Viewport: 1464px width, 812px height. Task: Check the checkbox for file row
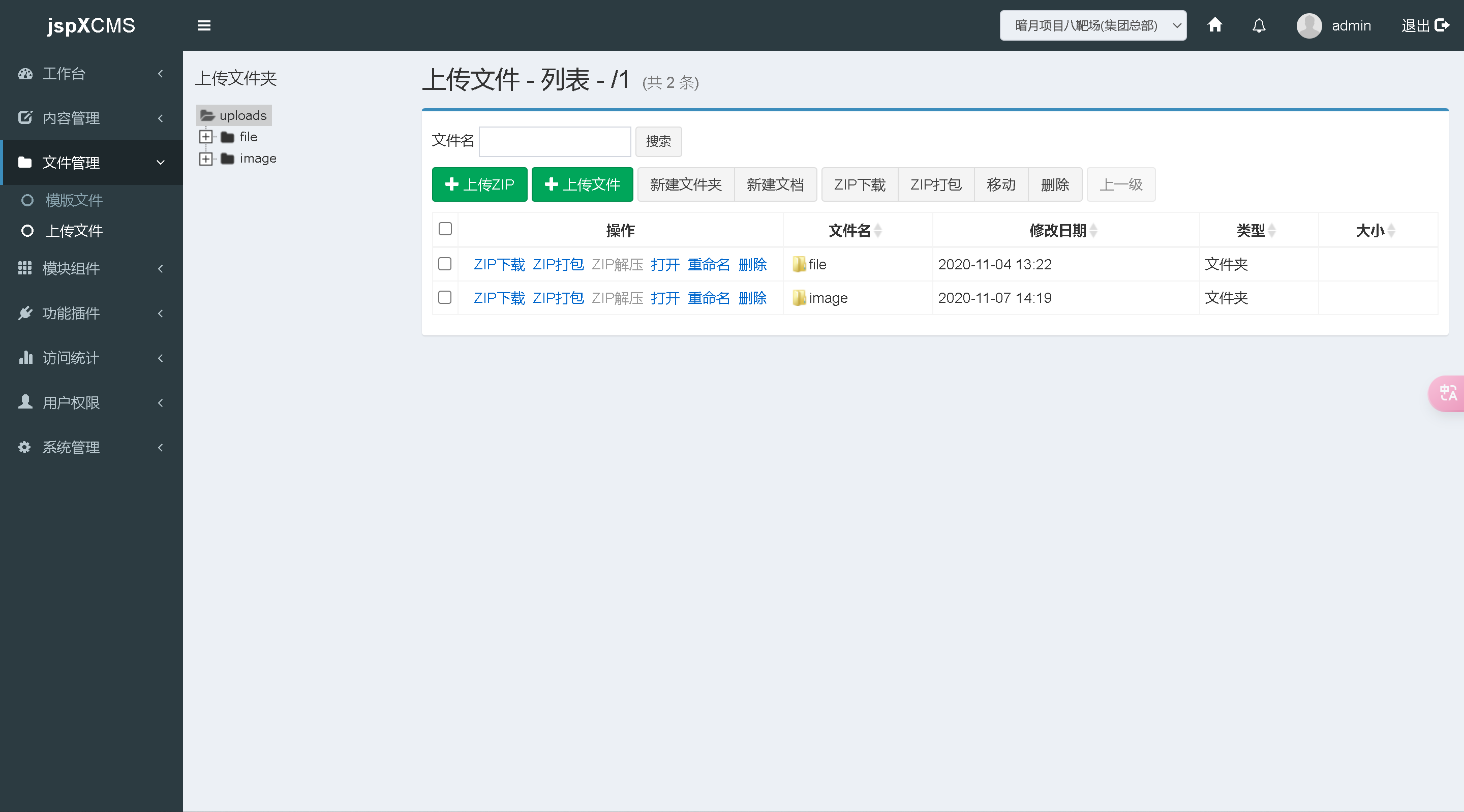coord(445,264)
